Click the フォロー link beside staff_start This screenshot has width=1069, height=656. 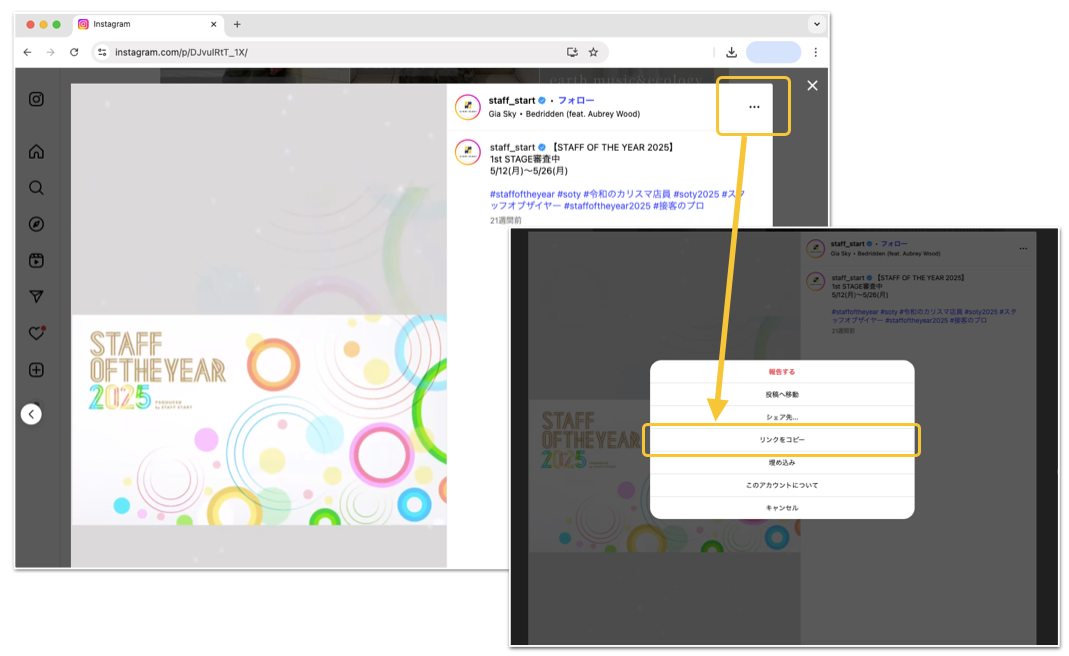tap(576, 100)
